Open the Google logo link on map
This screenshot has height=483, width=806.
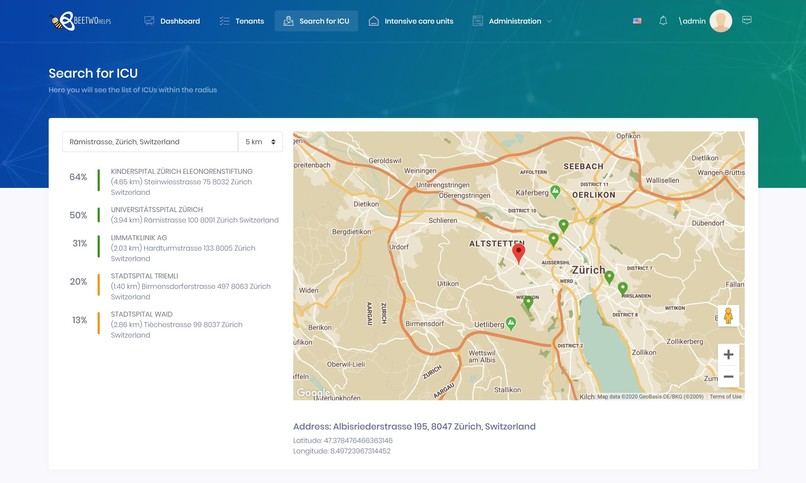click(313, 393)
